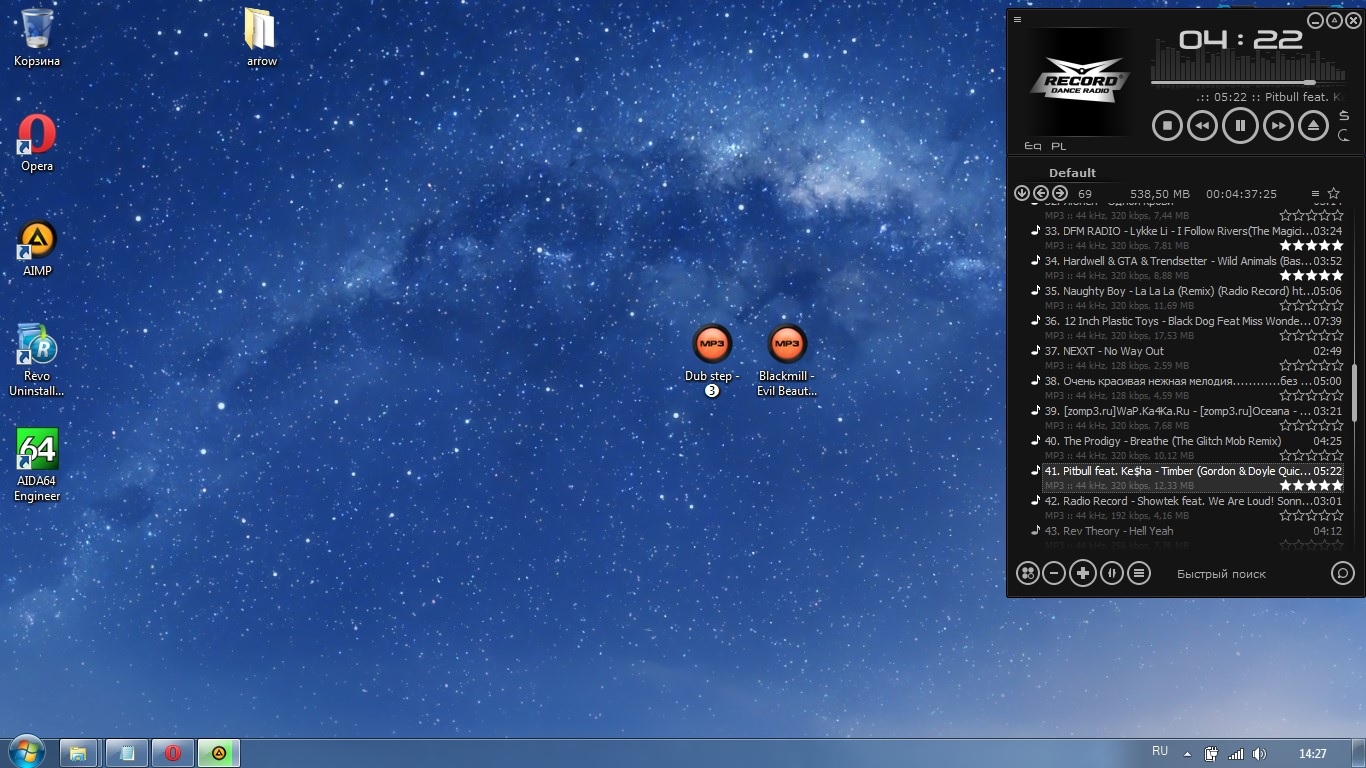Image resolution: width=1366 pixels, height=768 pixels.
Task: Click the 14:27 taskbar clock
Action: [1312, 754]
